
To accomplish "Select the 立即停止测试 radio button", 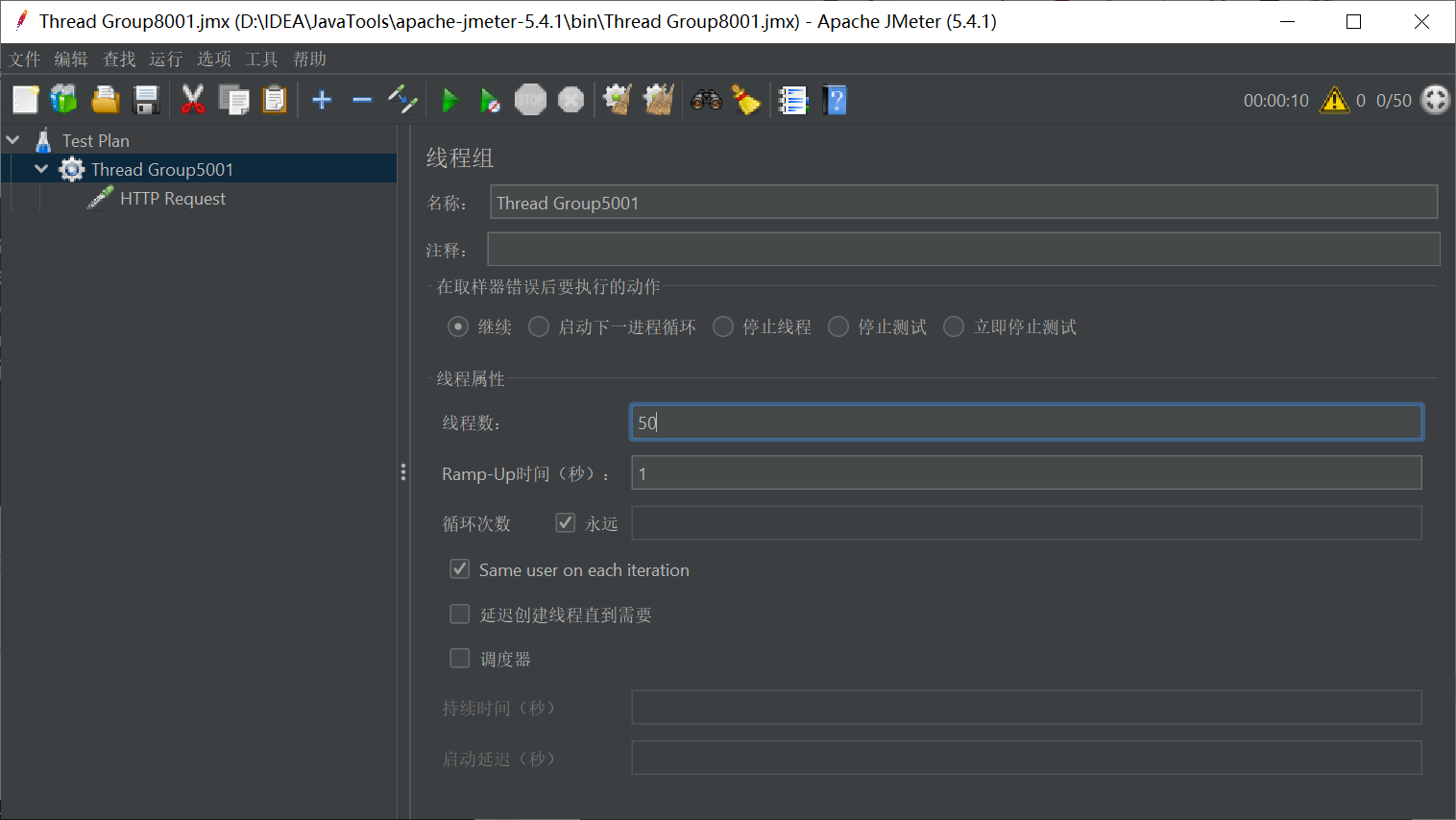I will 954,327.
